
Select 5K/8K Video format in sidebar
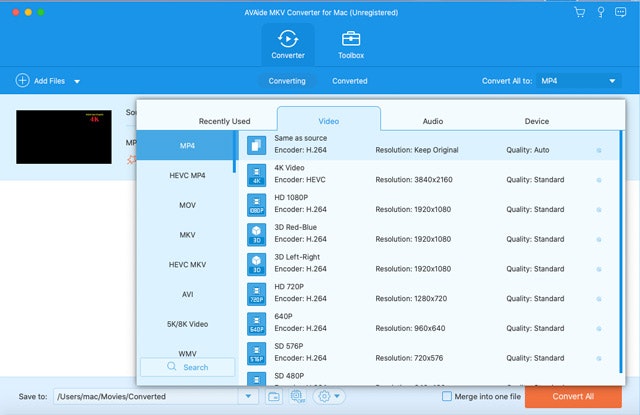(187, 324)
